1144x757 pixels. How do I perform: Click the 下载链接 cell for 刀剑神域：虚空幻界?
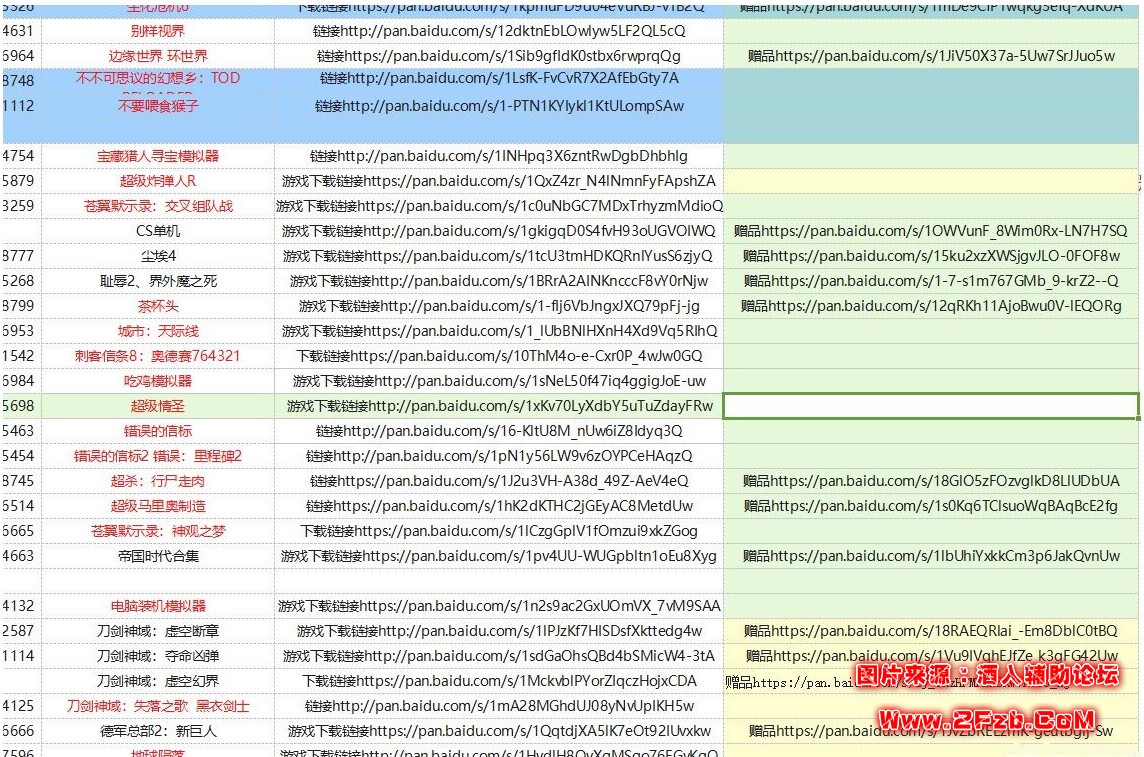(499, 681)
